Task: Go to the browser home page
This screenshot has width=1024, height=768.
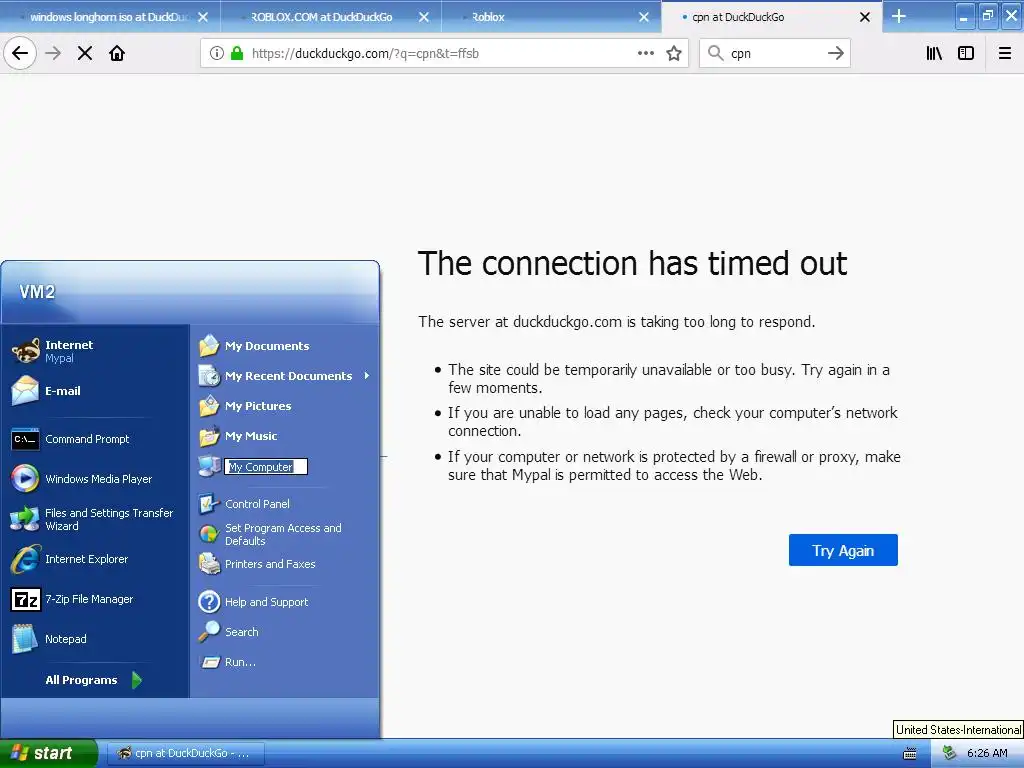Action: pyautogui.click(x=117, y=54)
